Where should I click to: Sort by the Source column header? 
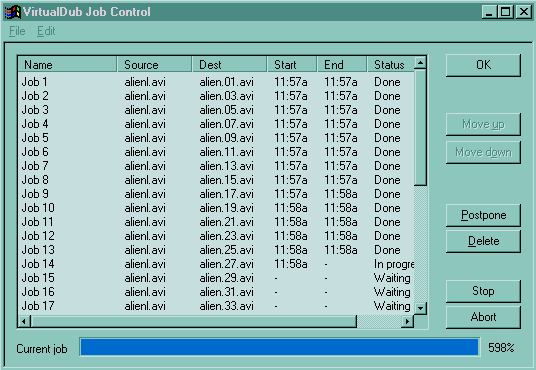click(x=155, y=65)
